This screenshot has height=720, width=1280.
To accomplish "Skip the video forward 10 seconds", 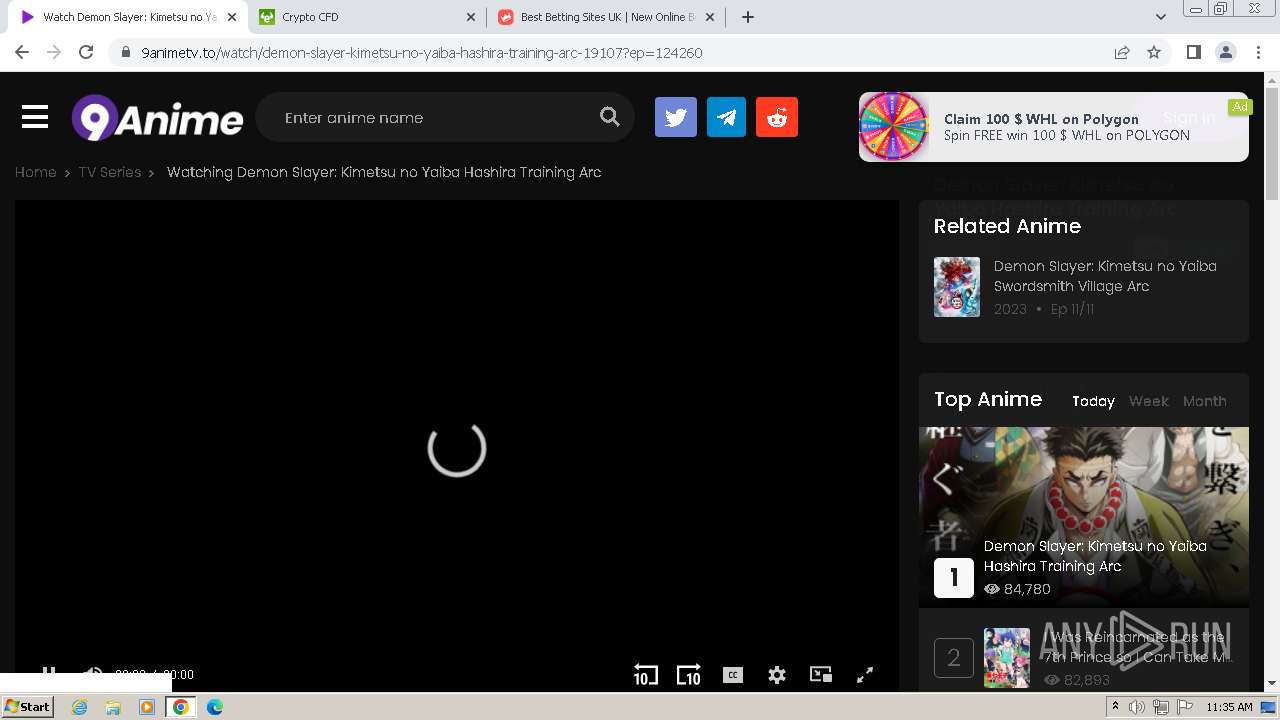I will pos(689,675).
